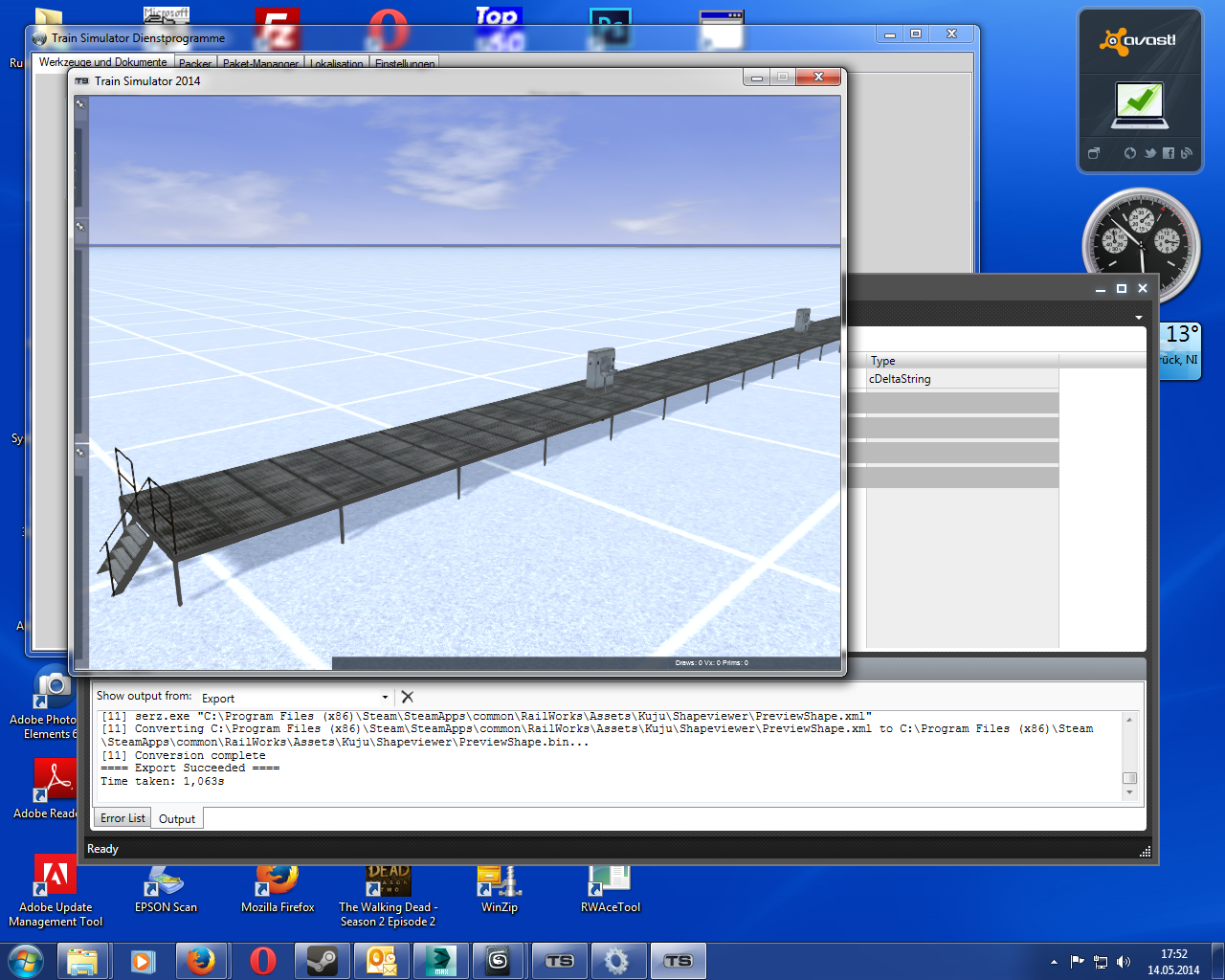Click the analog clock gadget
The height and width of the screenshot is (980, 1225).
coord(1141,246)
